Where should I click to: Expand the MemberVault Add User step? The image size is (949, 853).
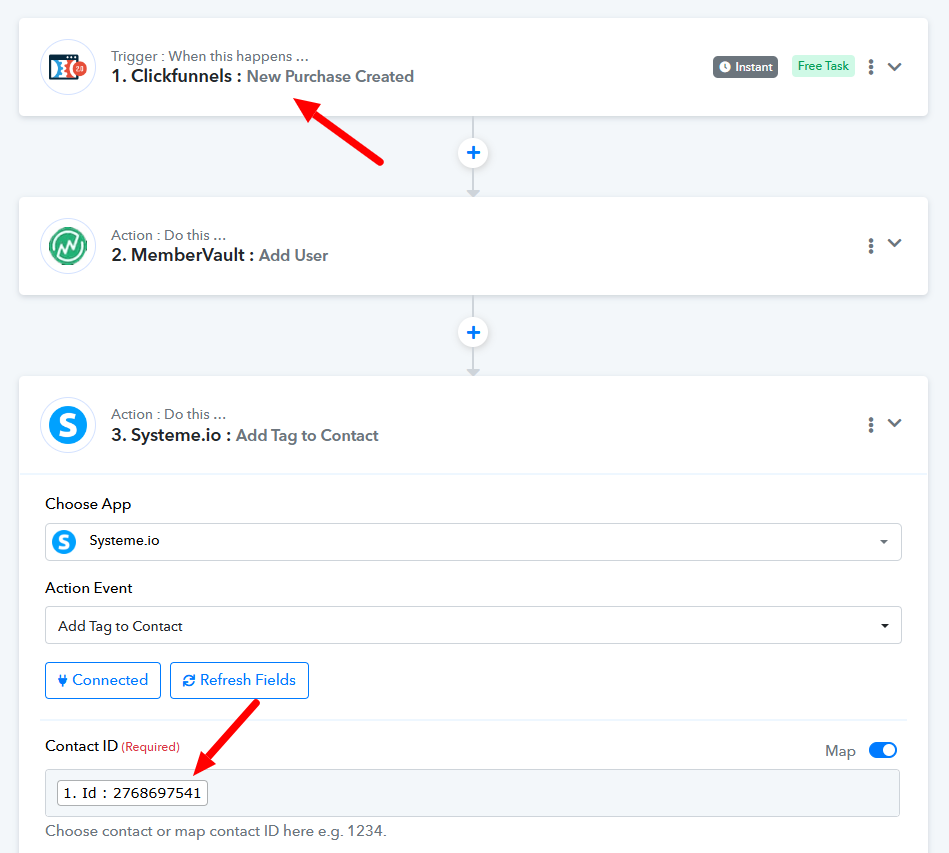tap(895, 243)
